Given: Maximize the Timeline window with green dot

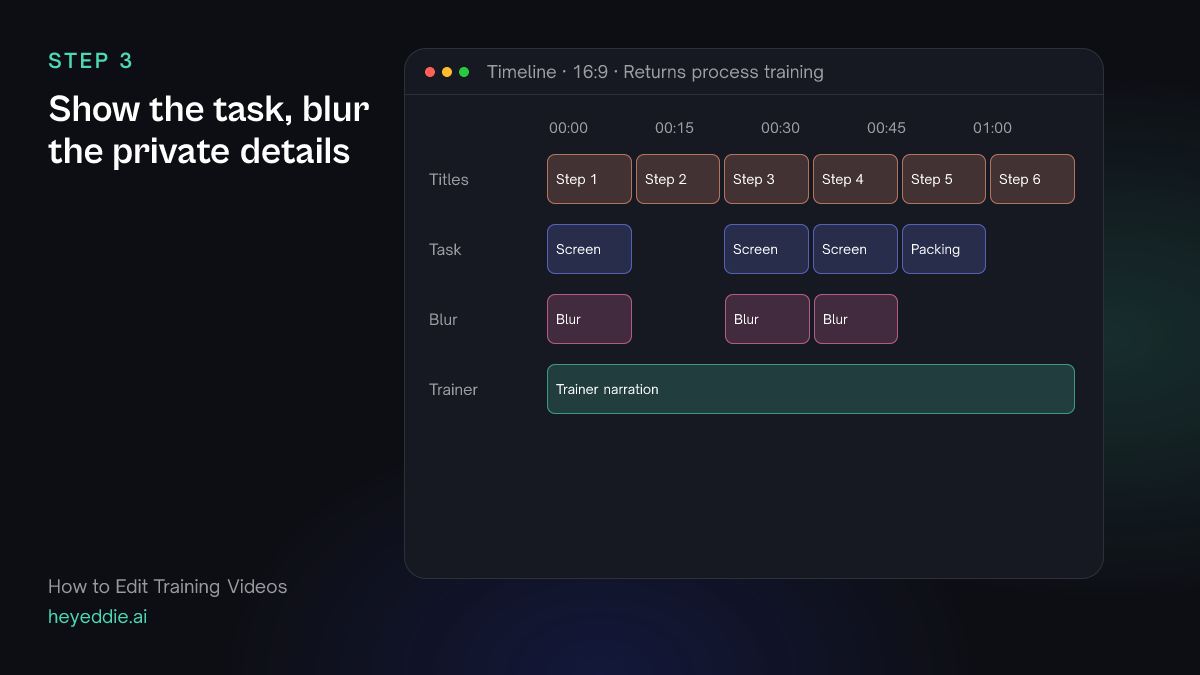Looking at the screenshot, I should pyautogui.click(x=464, y=72).
